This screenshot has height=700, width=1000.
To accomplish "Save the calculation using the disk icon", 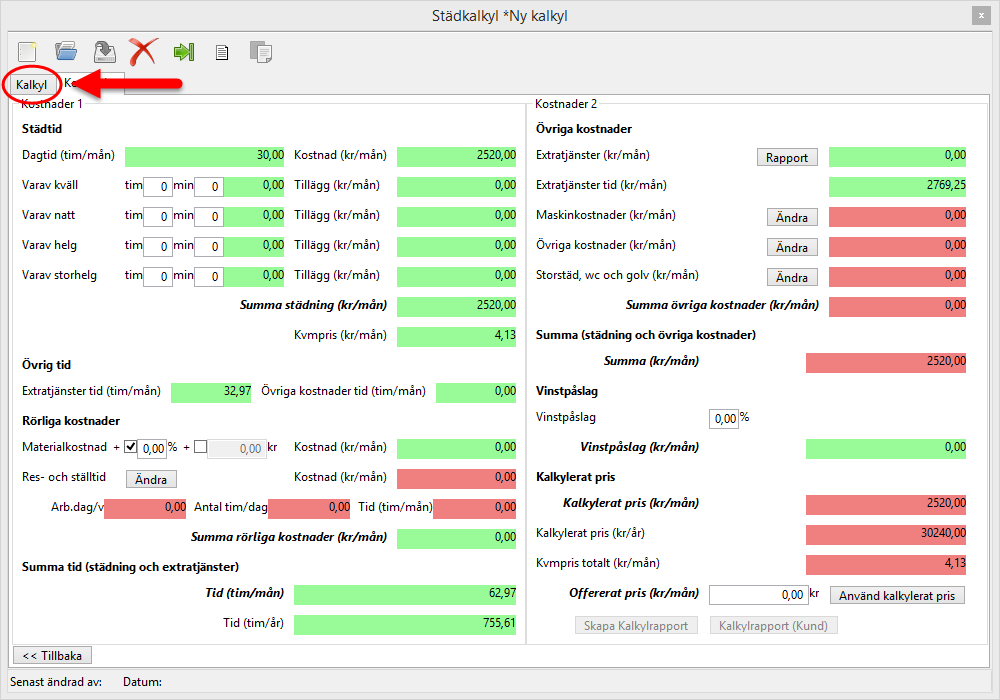I will tap(104, 51).
